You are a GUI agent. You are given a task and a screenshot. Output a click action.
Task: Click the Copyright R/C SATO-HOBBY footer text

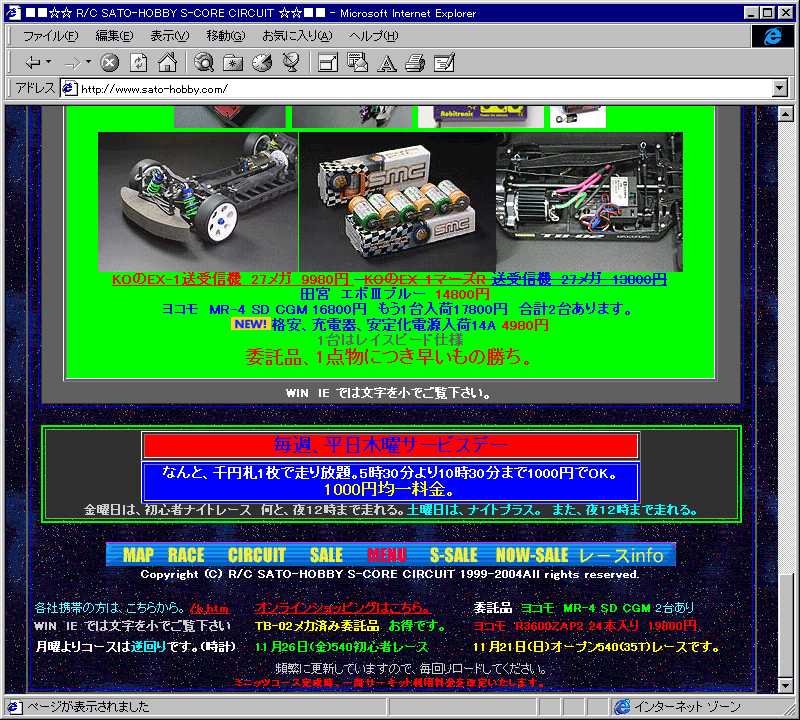point(389,575)
